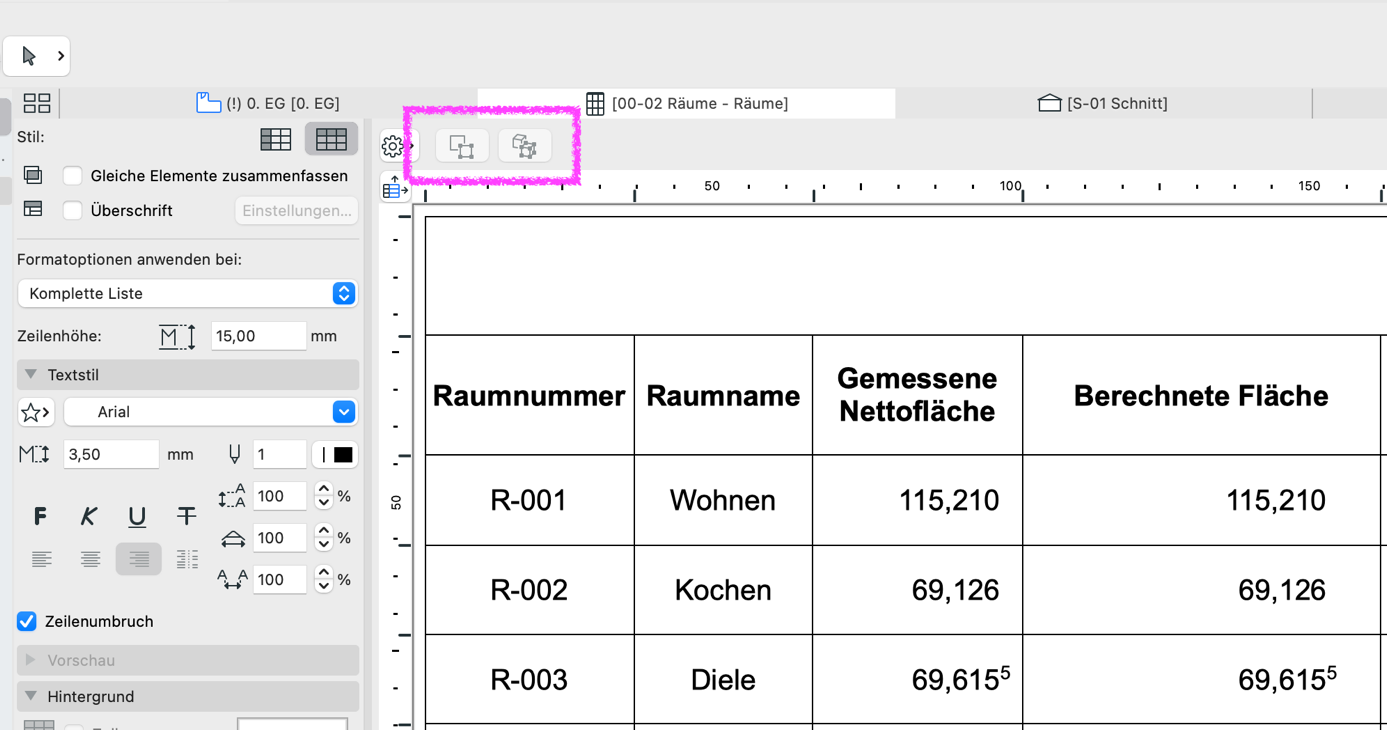Select the Raumname column header

click(x=723, y=396)
